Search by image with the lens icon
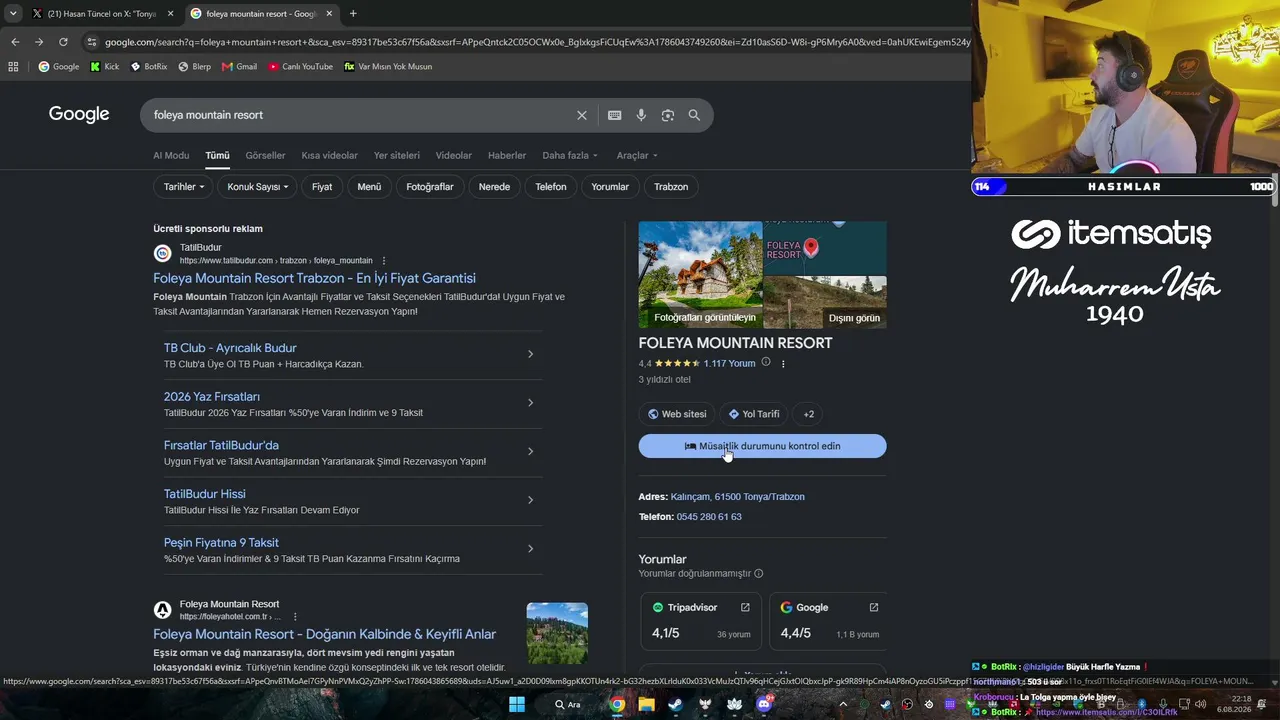Screen dimensions: 1280x720 pyautogui.click(x=668, y=115)
